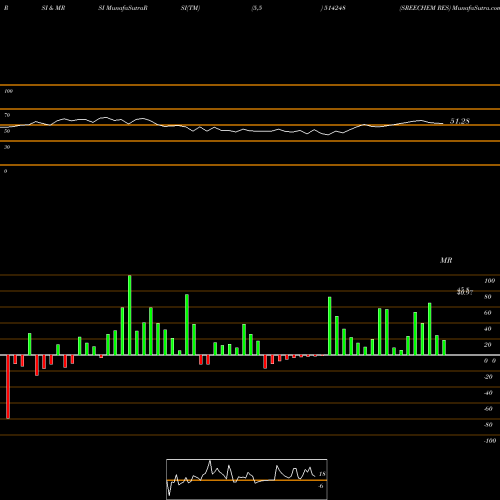Click the 'MR' title above the histogram

[446, 260]
